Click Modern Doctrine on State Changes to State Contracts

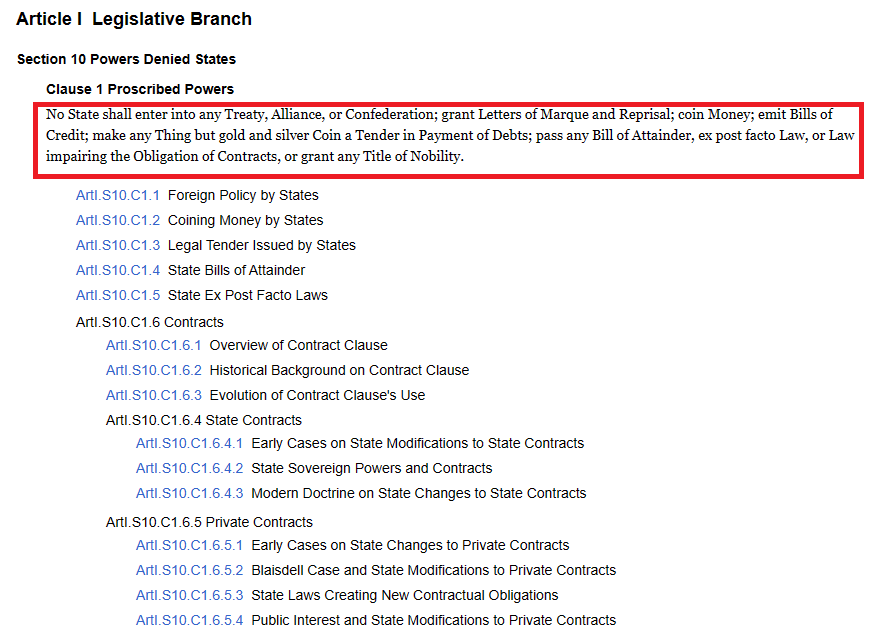pyautogui.click(x=418, y=493)
